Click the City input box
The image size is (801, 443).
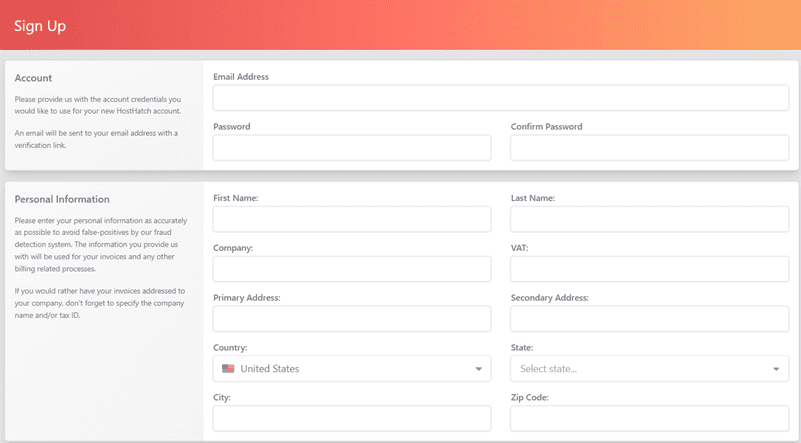352,419
